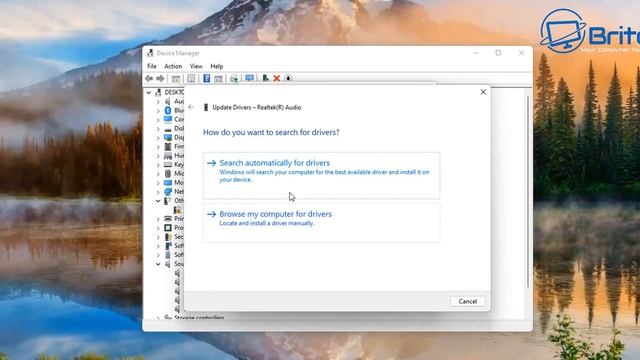Collapse the Sound controllers tree category
The image size is (640, 360).
click(158, 264)
